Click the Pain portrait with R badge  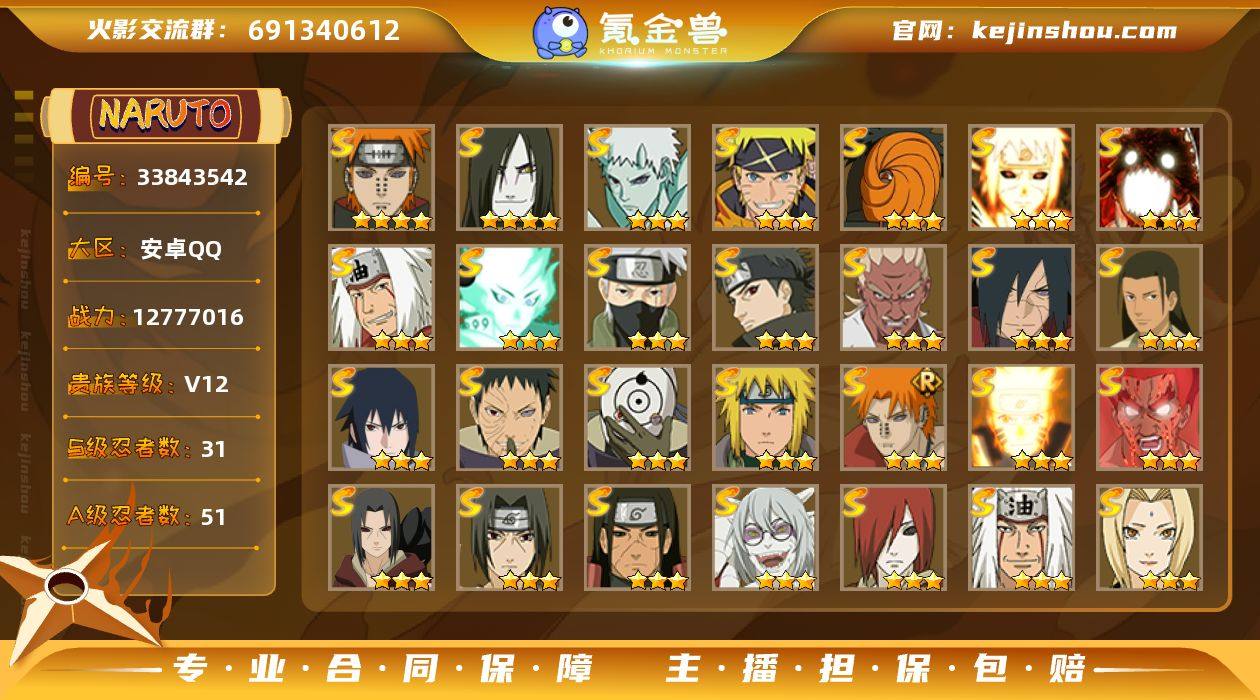tap(893, 417)
